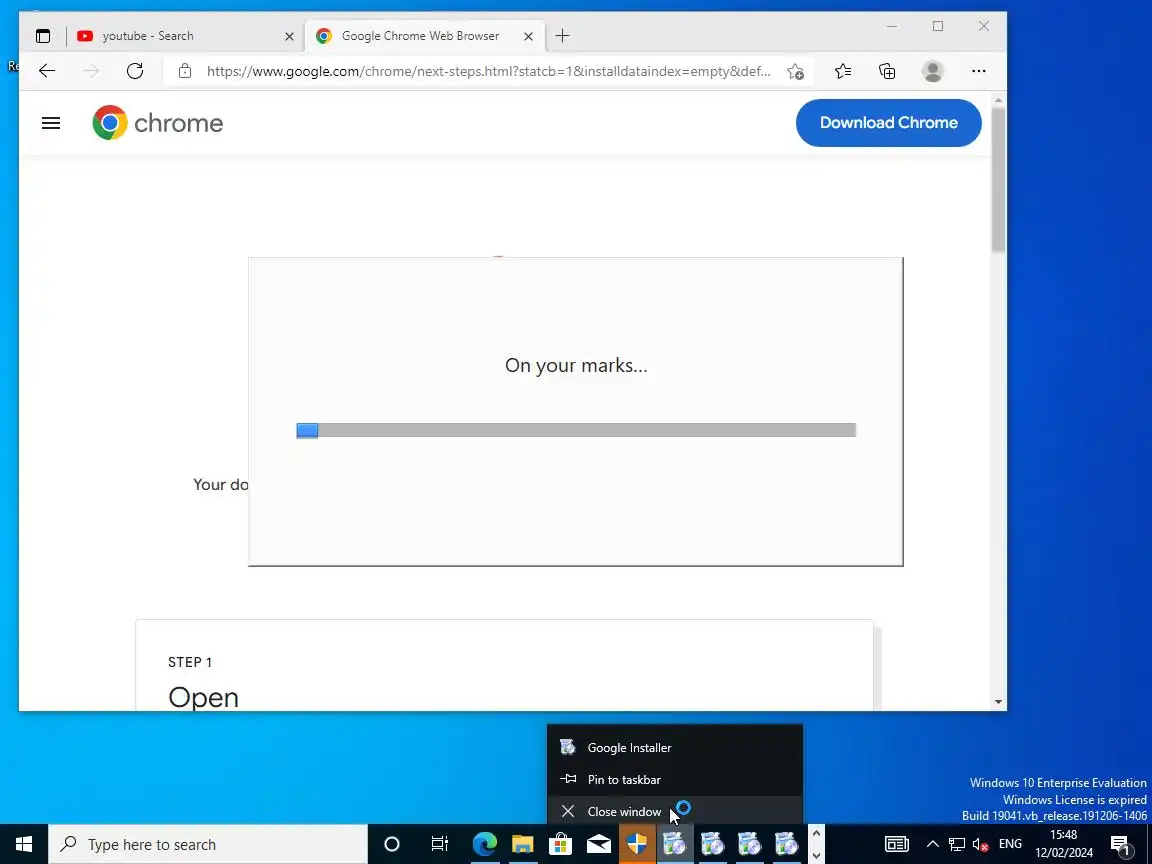
Task: Expand the taskbar overflow arrows
Action: [x=816, y=845]
